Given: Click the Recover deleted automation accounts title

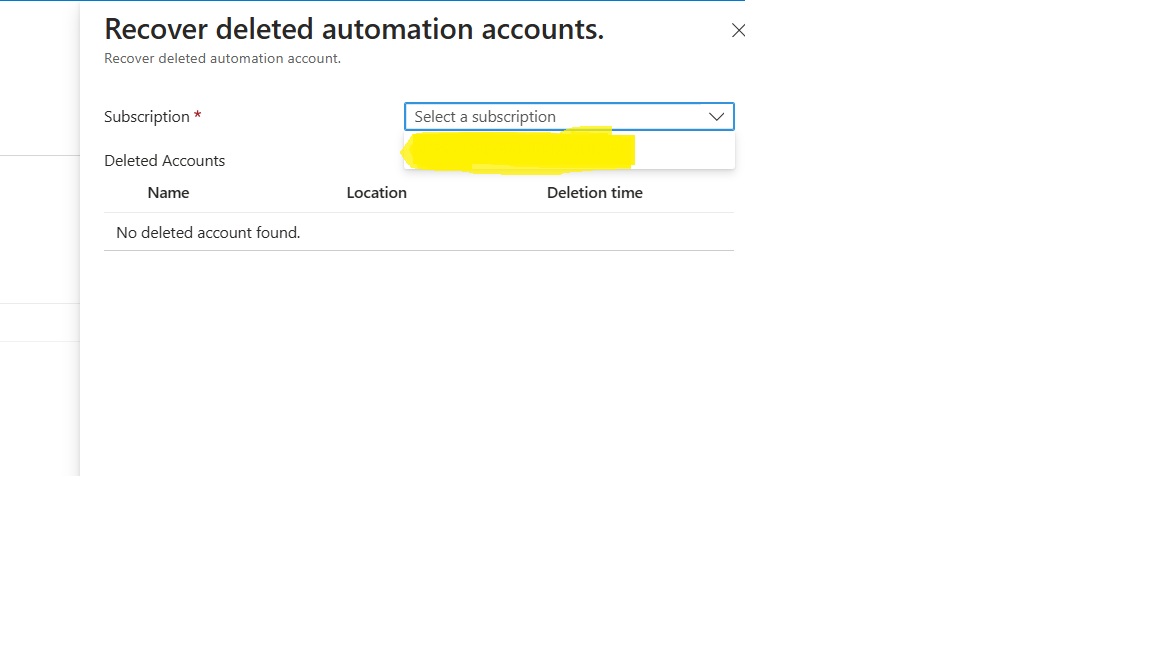Looking at the screenshot, I should 353,28.
